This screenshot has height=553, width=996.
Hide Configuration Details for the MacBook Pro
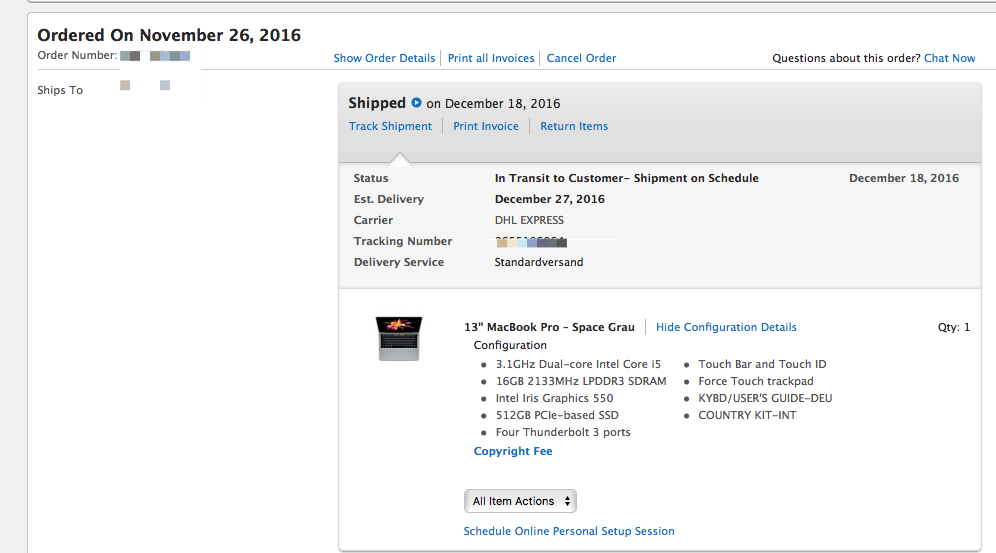726,327
